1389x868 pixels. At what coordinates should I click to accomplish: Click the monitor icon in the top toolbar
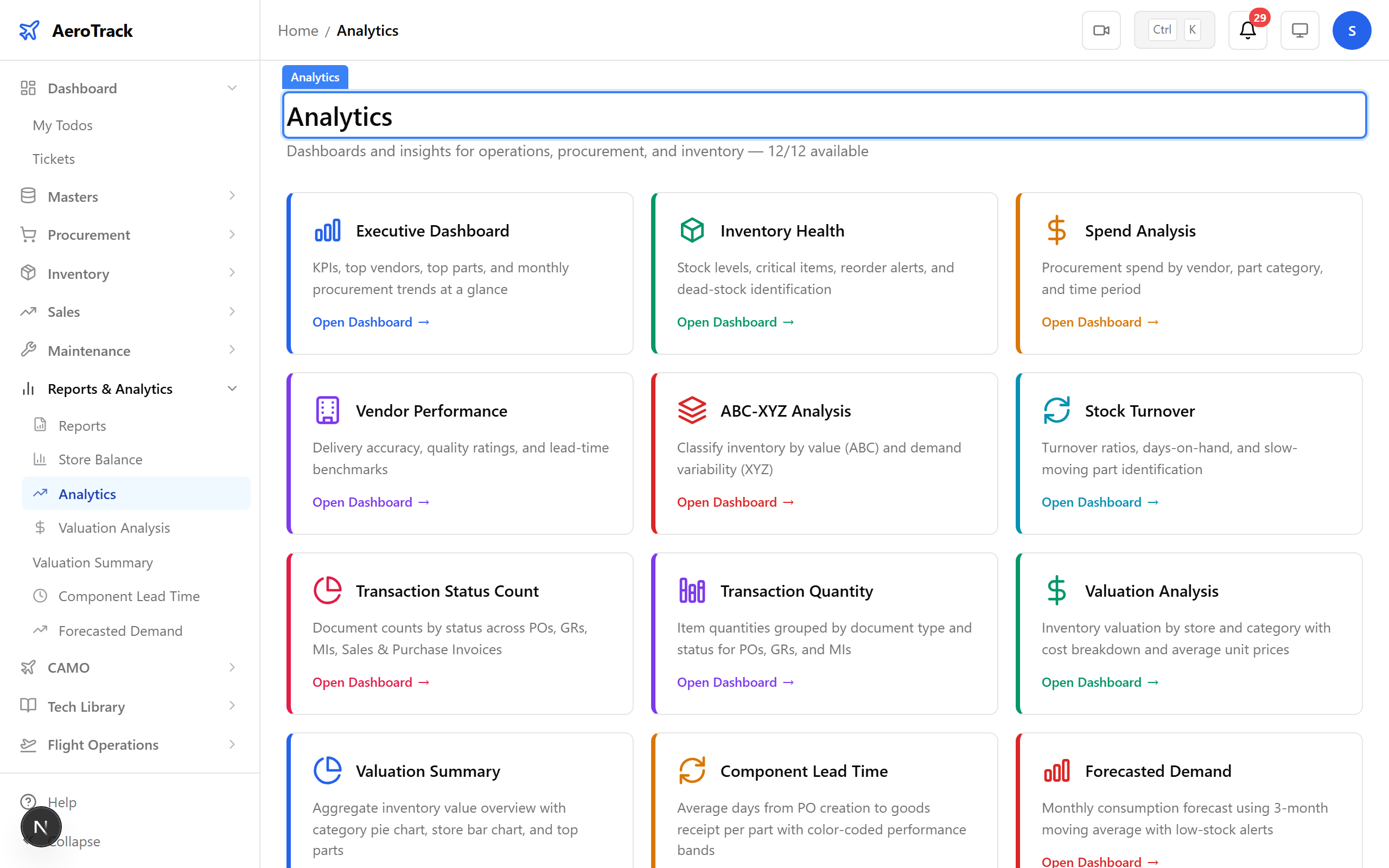click(1299, 30)
